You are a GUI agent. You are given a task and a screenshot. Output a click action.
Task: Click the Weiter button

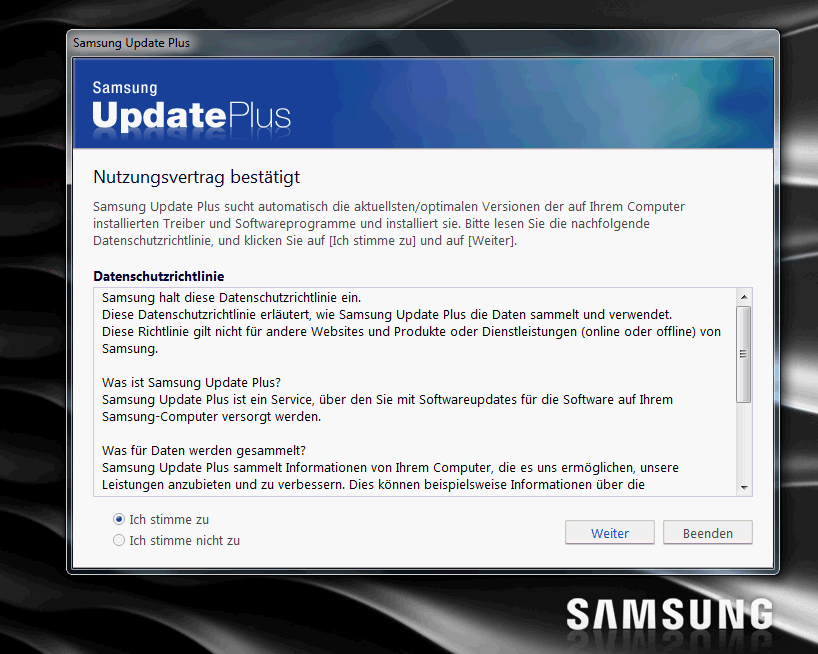click(609, 532)
